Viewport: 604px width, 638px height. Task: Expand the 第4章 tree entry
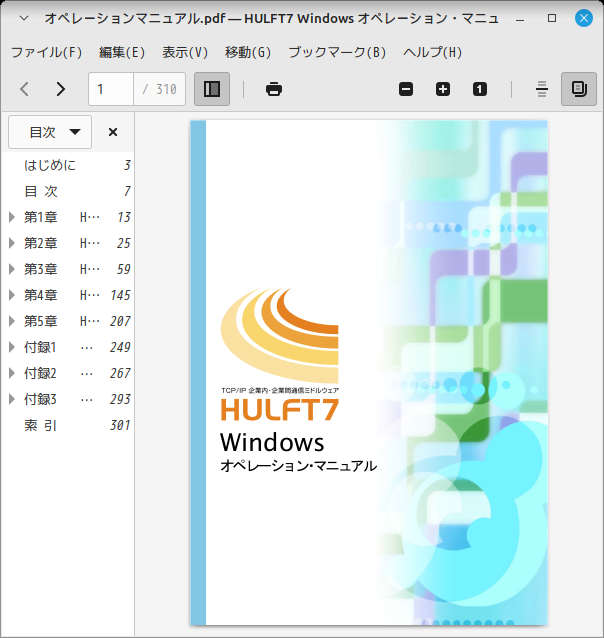point(12,295)
